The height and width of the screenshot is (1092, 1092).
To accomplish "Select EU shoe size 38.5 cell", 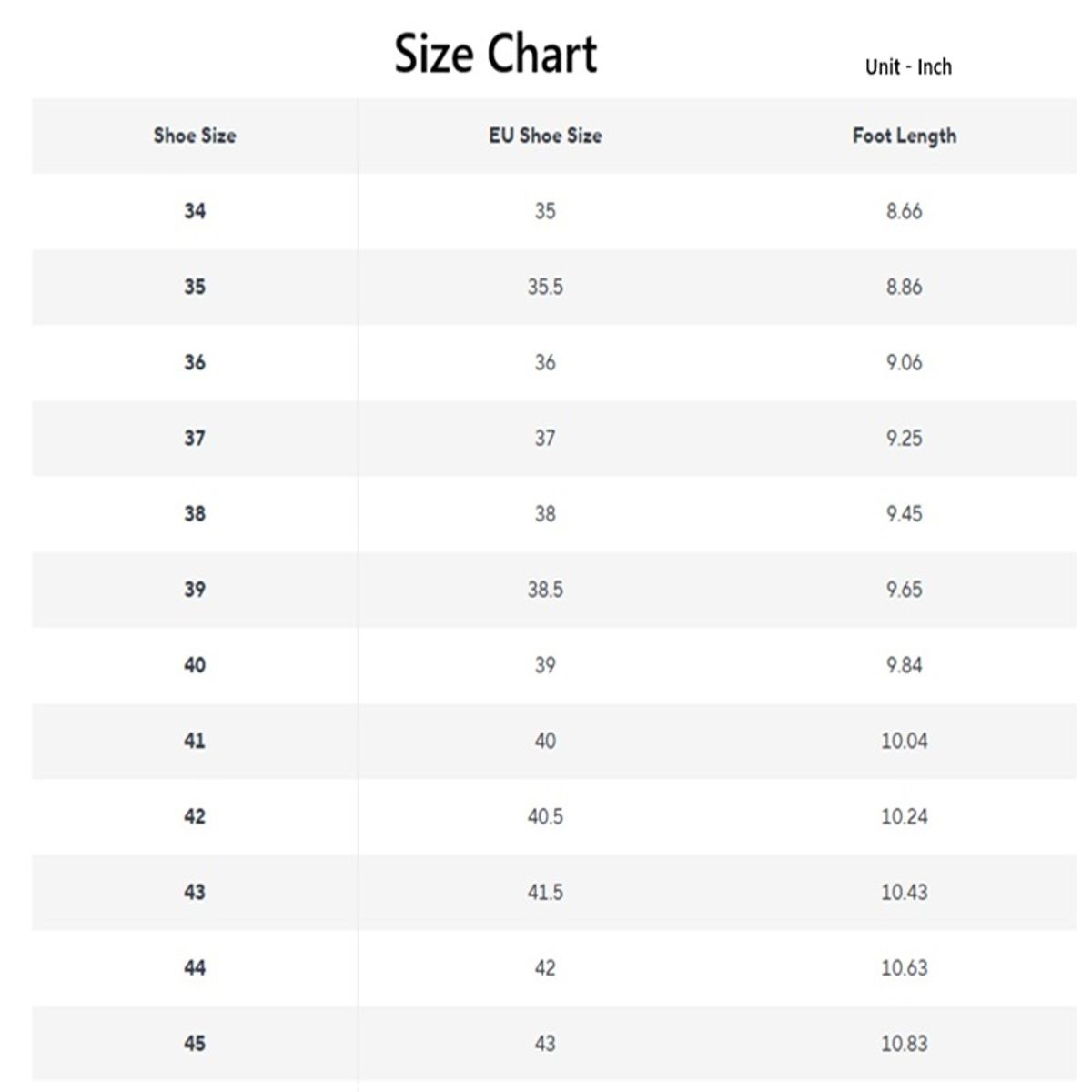I will tap(545, 589).
